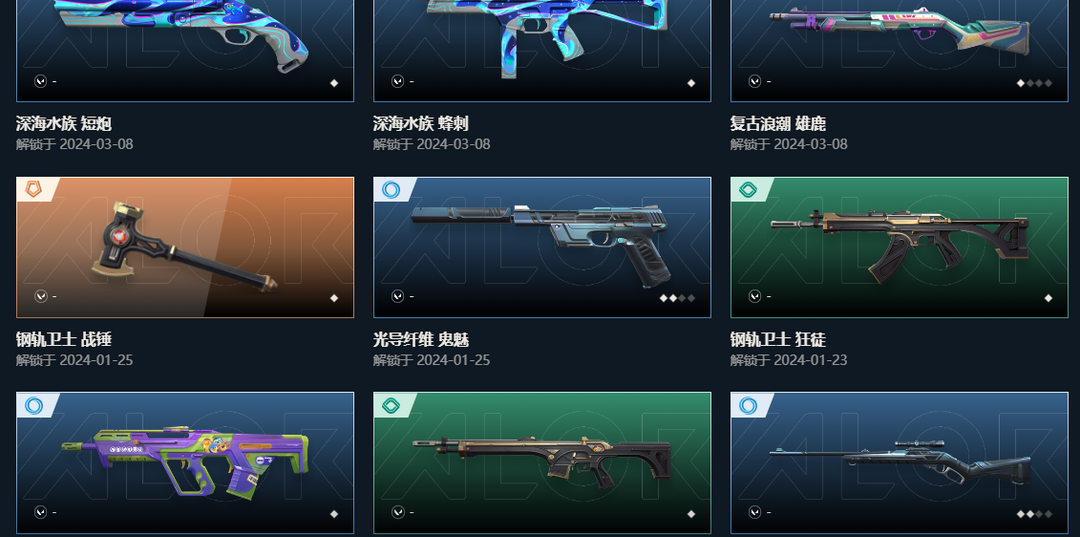
Task: Click the blue tier badge on the purple bulldog rifle card
Action: pos(34,405)
